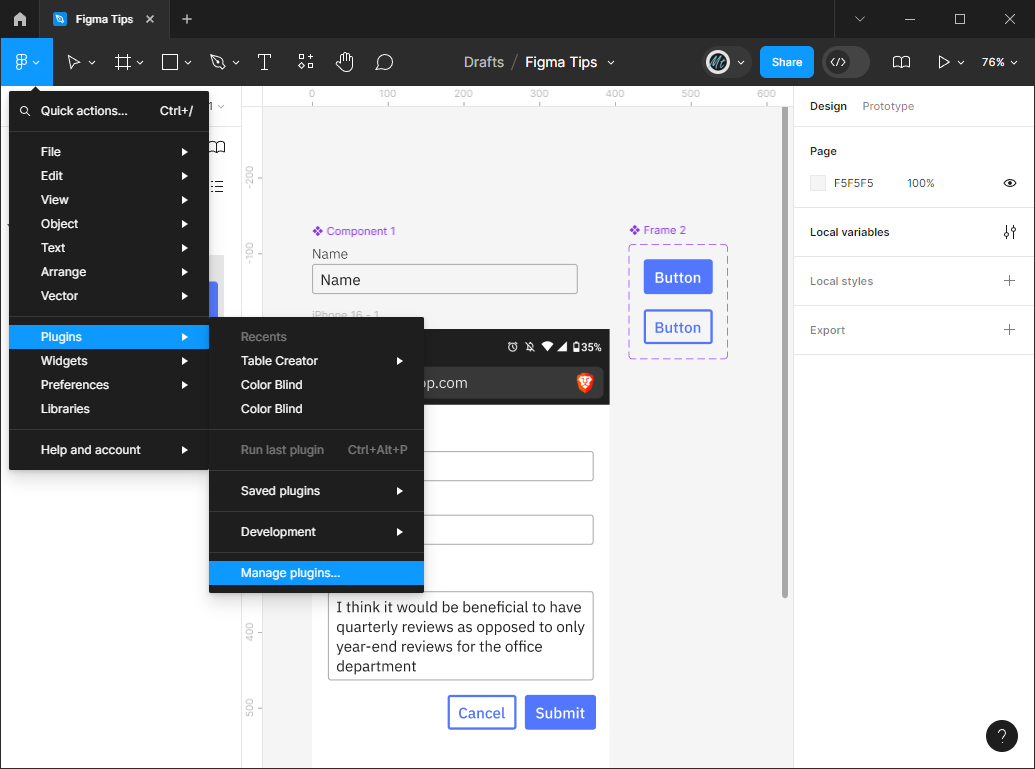Click the search icon beside Quick actions
The image size is (1035, 769).
pos(25,111)
